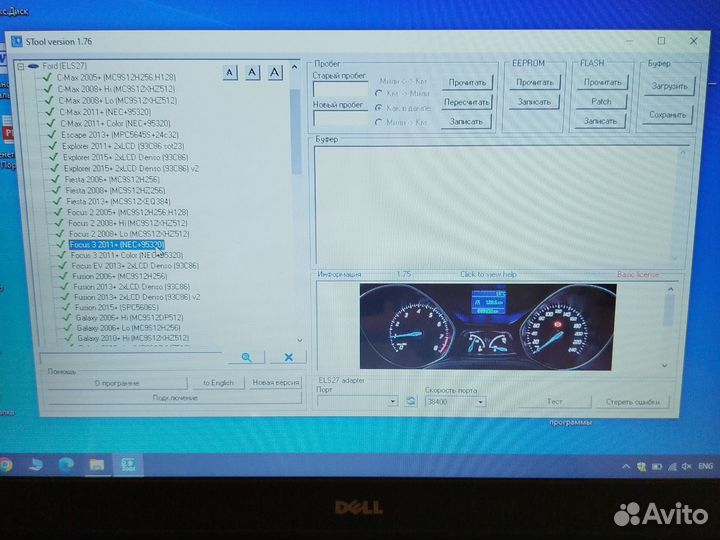
Task: Click the info panel scroll-down arrow
Action: point(664,366)
